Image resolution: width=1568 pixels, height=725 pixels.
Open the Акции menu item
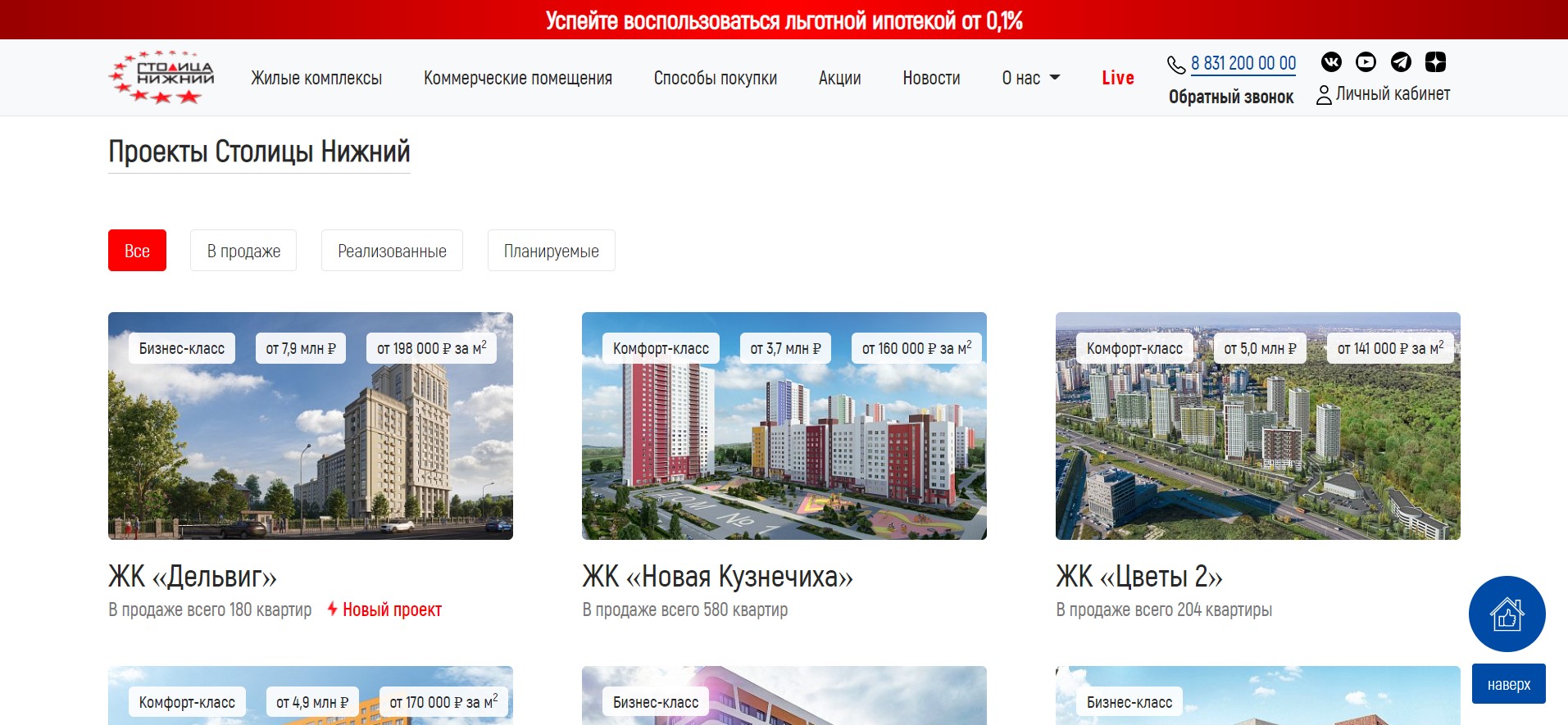(840, 78)
